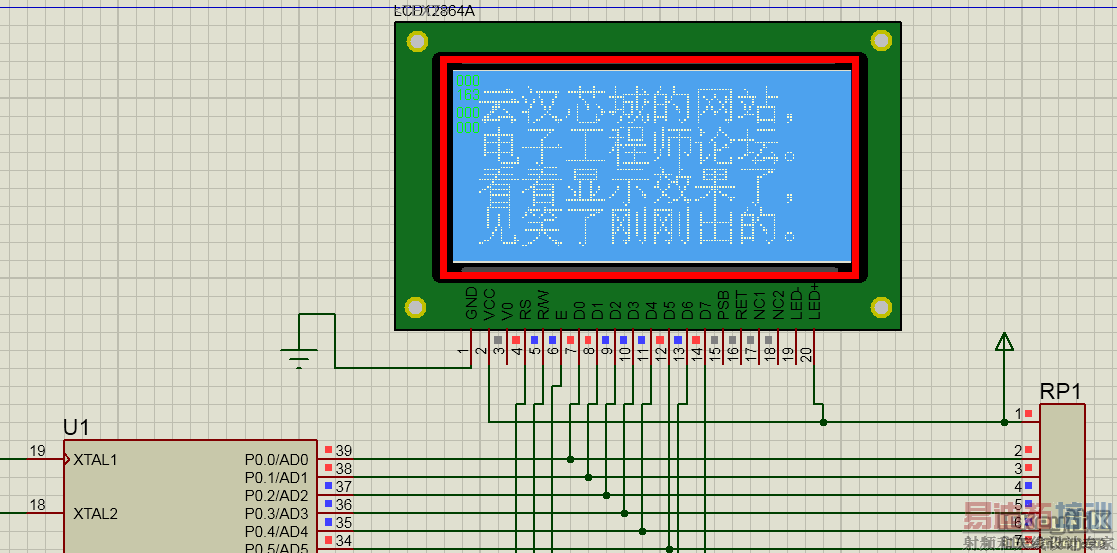The height and width of the screenshot is (553, 1117).
Task: Click the GND pin label on the LCD
Action: [471, 303]
